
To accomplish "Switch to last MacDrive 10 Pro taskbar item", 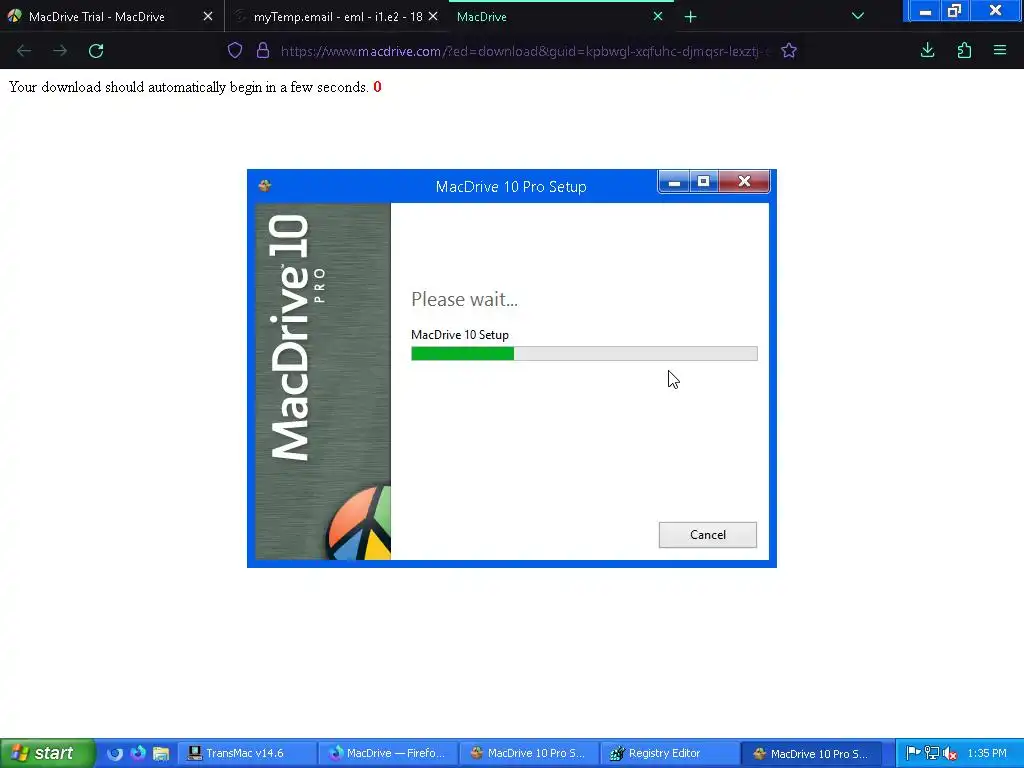I will 812,754.
